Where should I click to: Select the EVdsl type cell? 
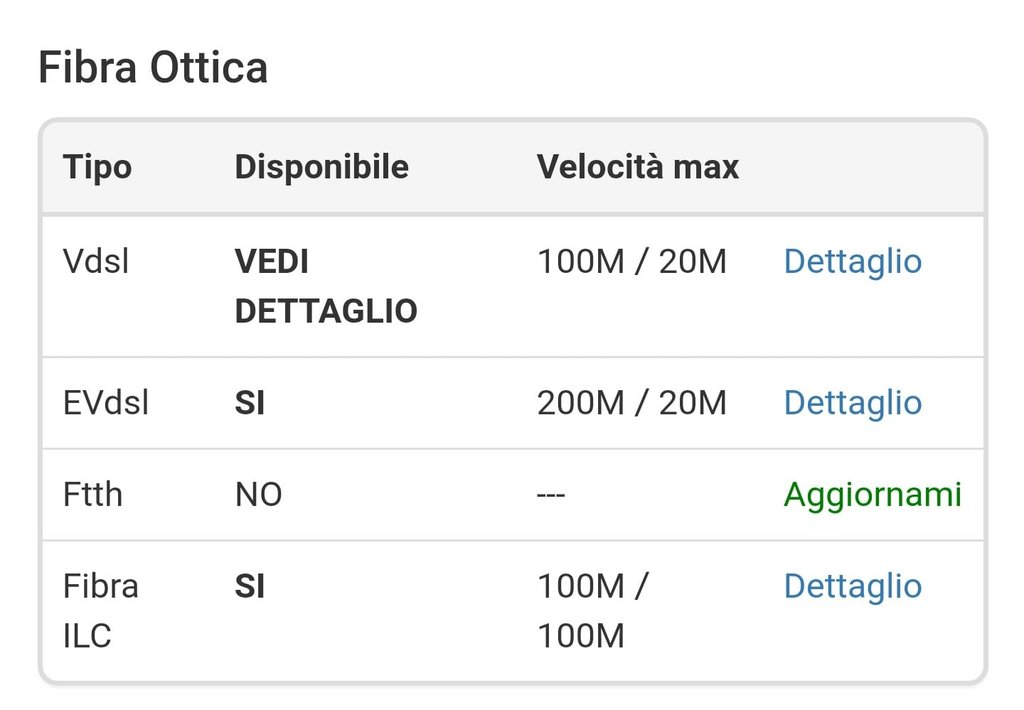pos(106,403)
